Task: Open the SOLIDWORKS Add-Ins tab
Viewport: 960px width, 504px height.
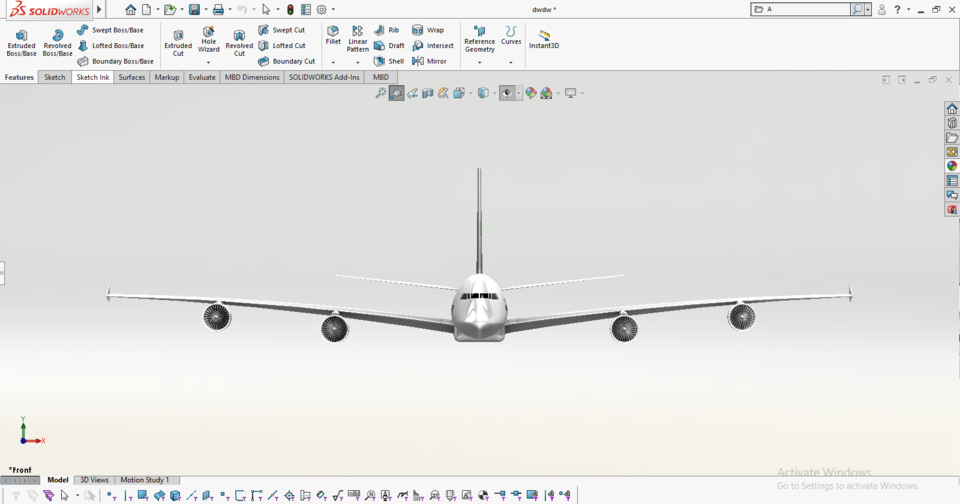Action: coord(324,77)
